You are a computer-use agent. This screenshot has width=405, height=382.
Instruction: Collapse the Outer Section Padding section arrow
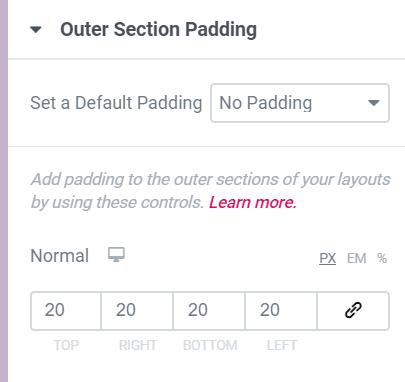pyautogui.click(x=36, y=30)
